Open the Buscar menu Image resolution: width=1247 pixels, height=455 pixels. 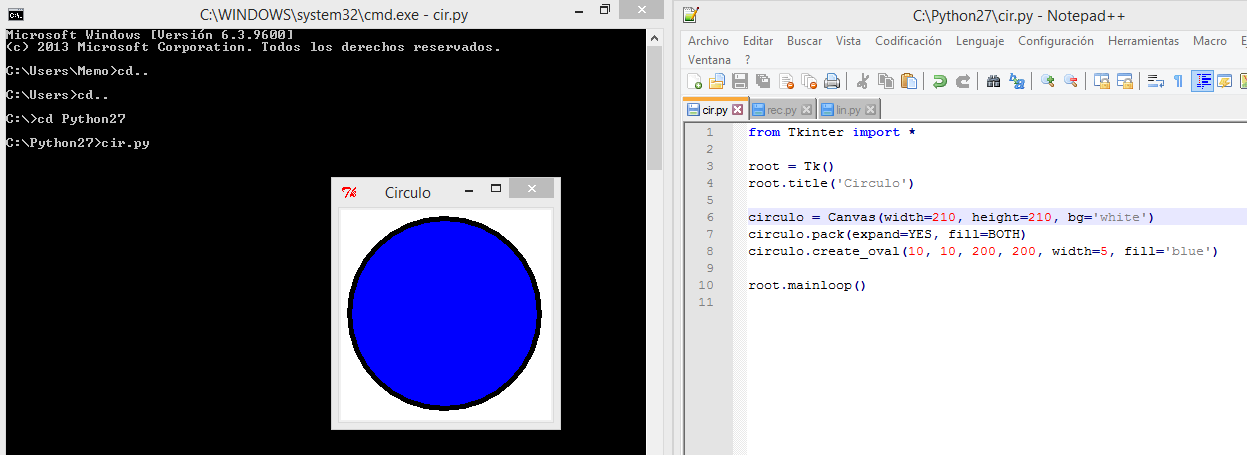click(804, 41)
